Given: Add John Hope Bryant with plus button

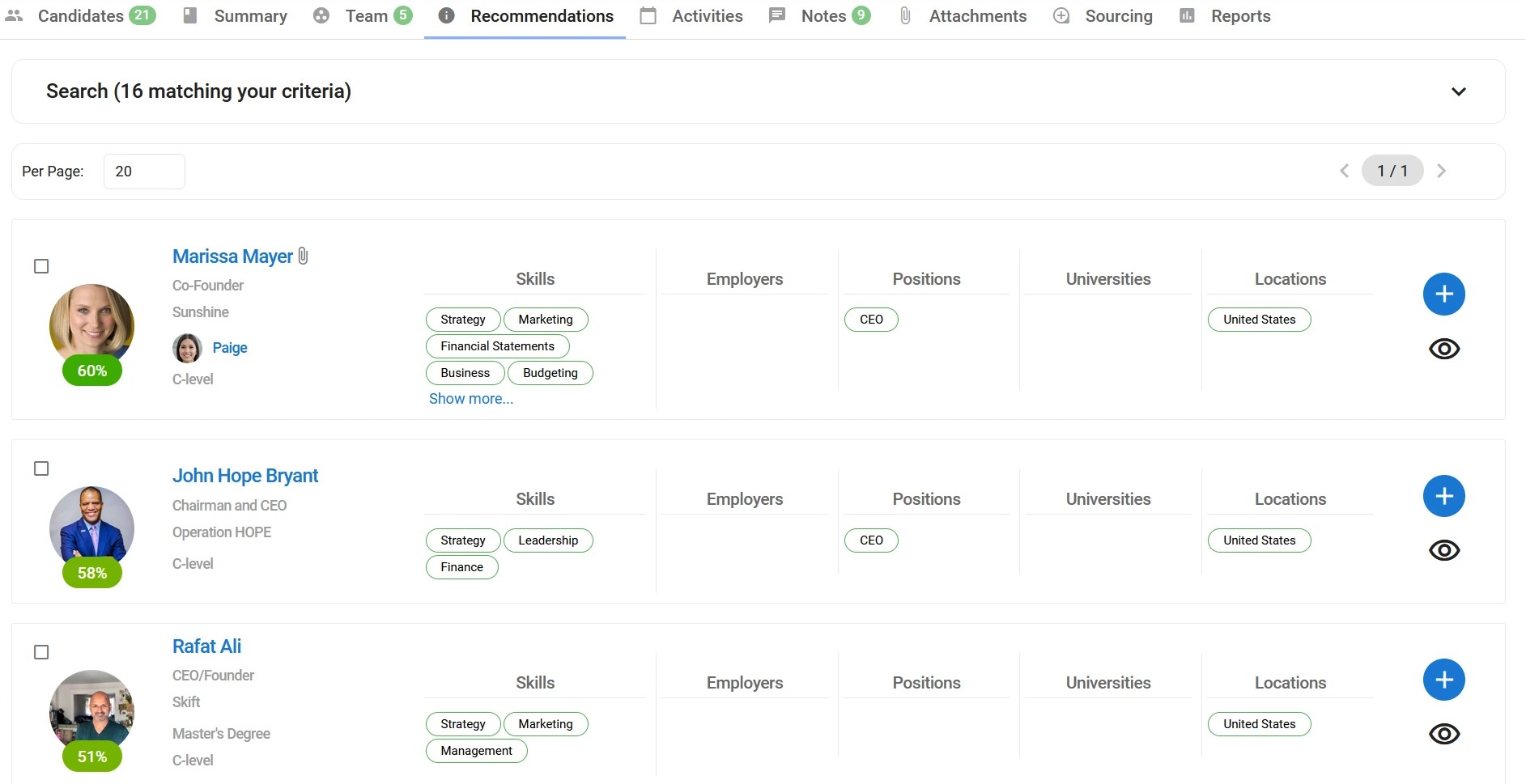Looking at the screenshot, I should [x=1443, y=496].
